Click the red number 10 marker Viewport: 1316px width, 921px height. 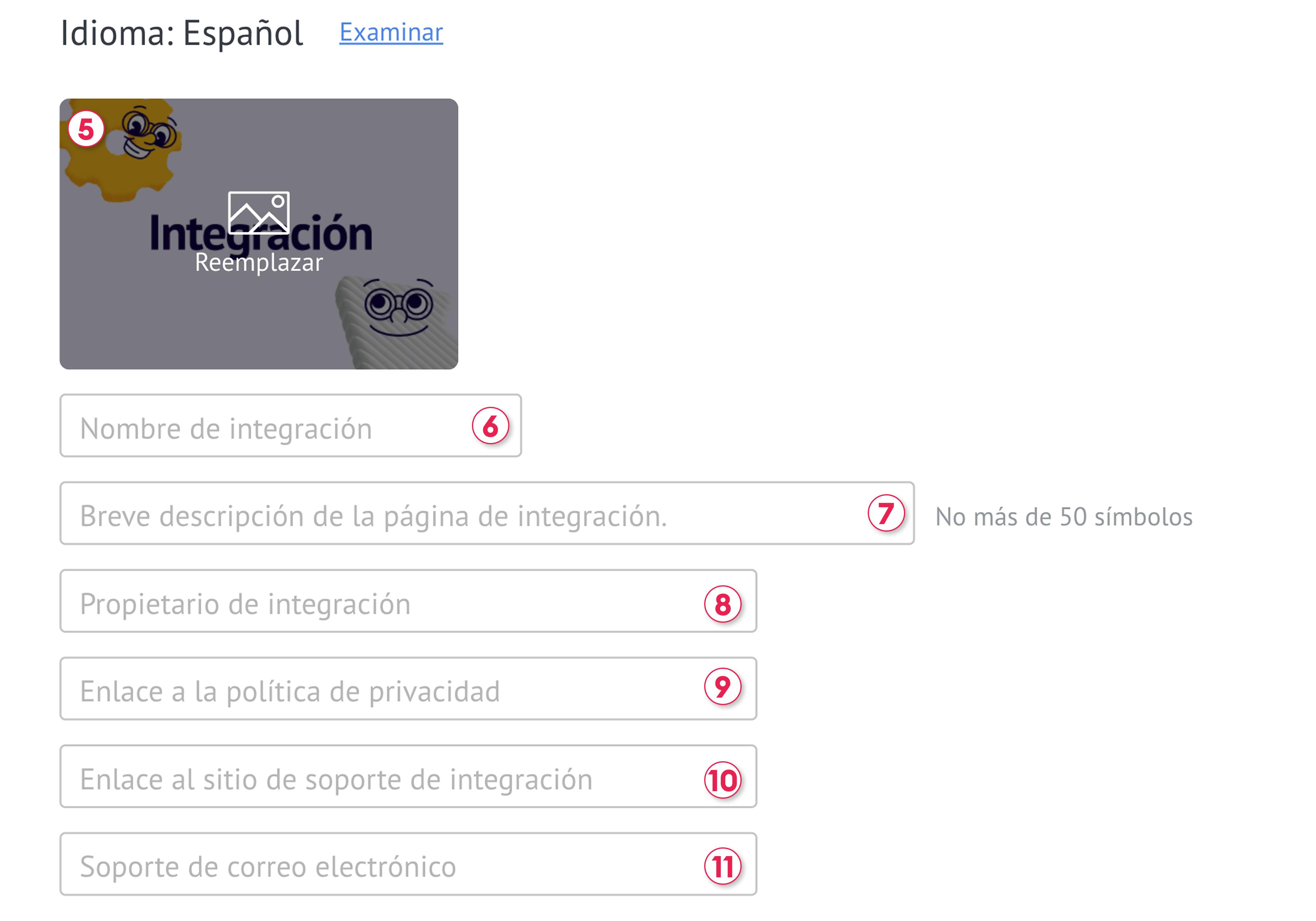pos(723,780)
